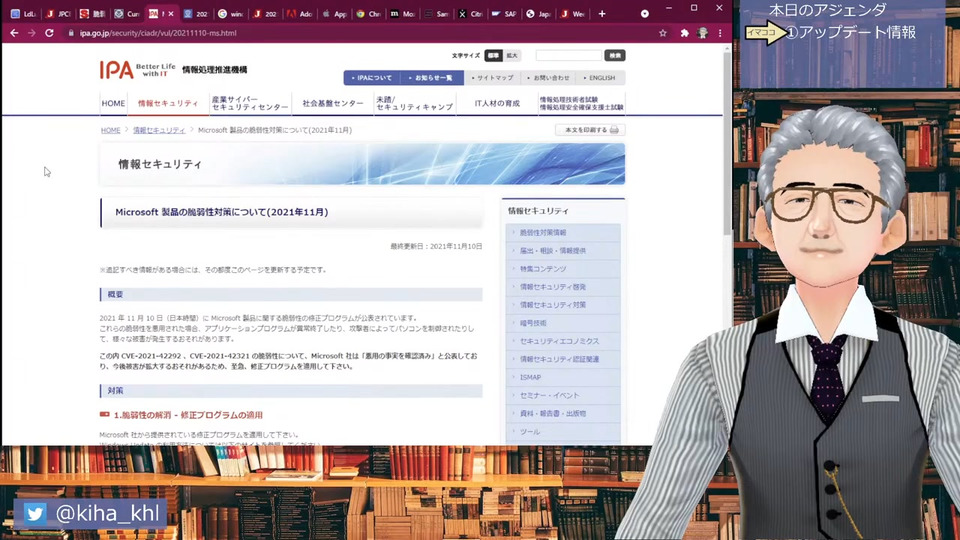Click the padlock site info icon
Viewport: 960px width, 540px height.
click(x=71, y=33)
